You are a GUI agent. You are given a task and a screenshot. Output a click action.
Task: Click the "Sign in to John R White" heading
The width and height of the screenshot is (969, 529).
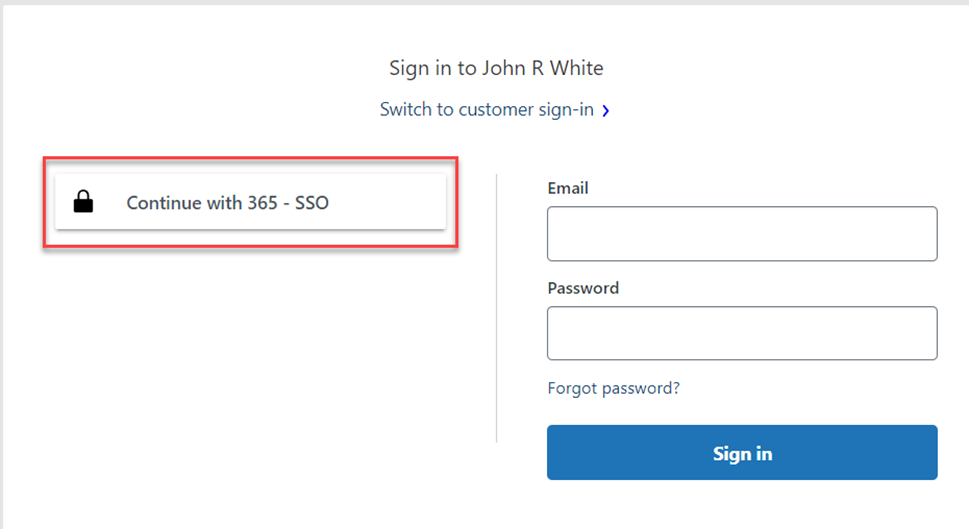point(496,69)
